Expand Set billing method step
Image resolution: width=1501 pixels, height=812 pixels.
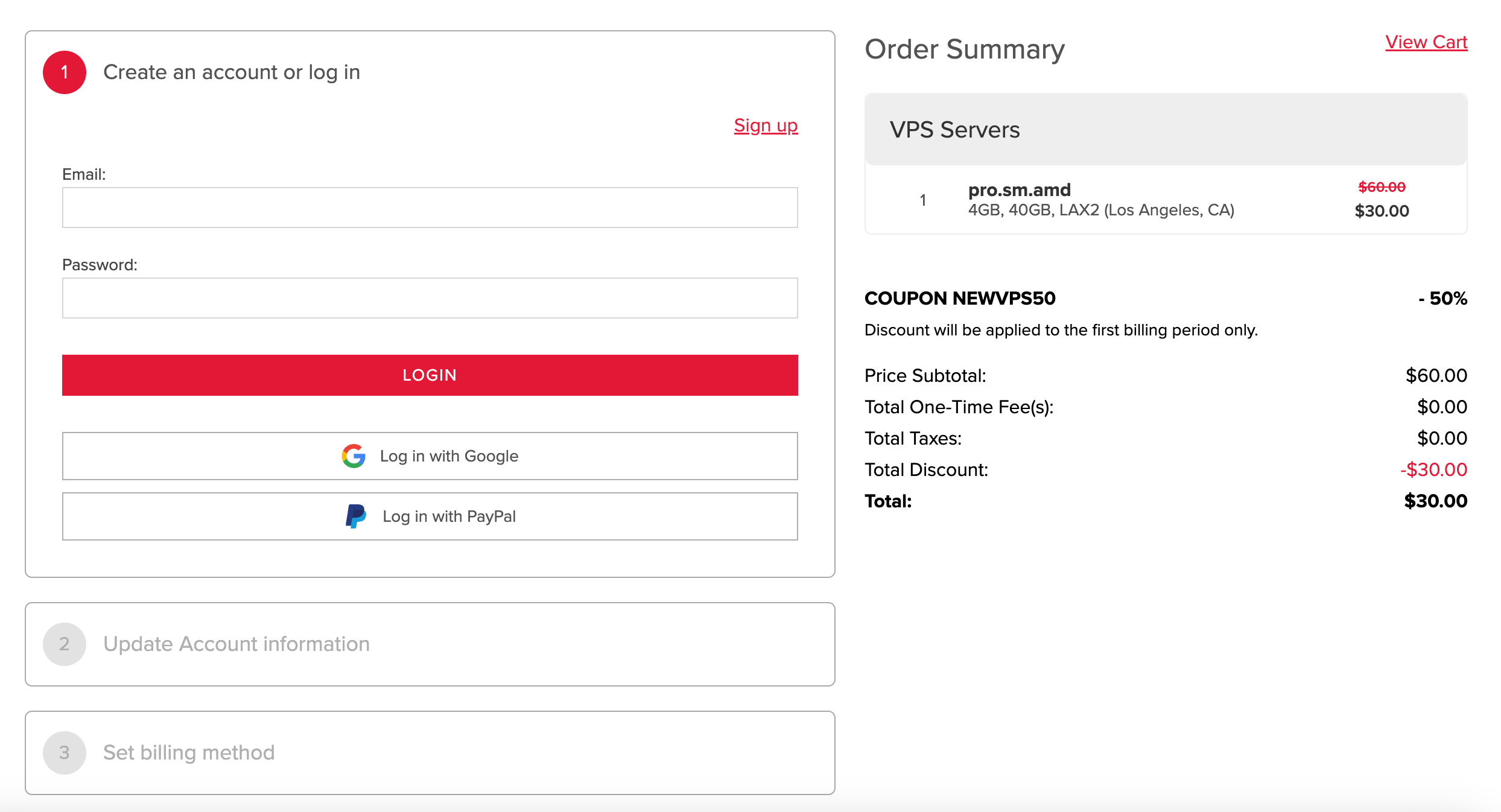click(430, 753)
